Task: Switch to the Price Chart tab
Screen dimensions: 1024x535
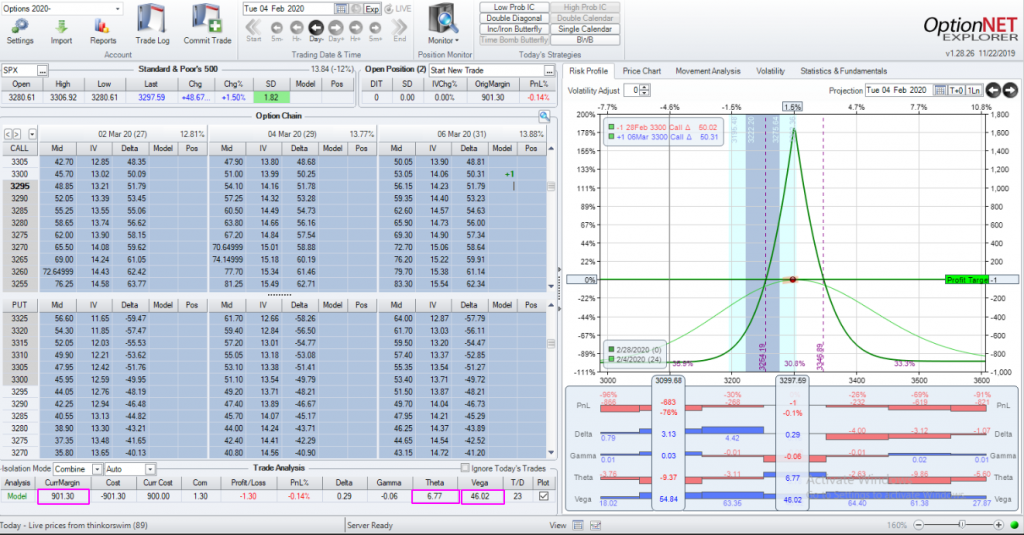Action: [x=641, y=71]
